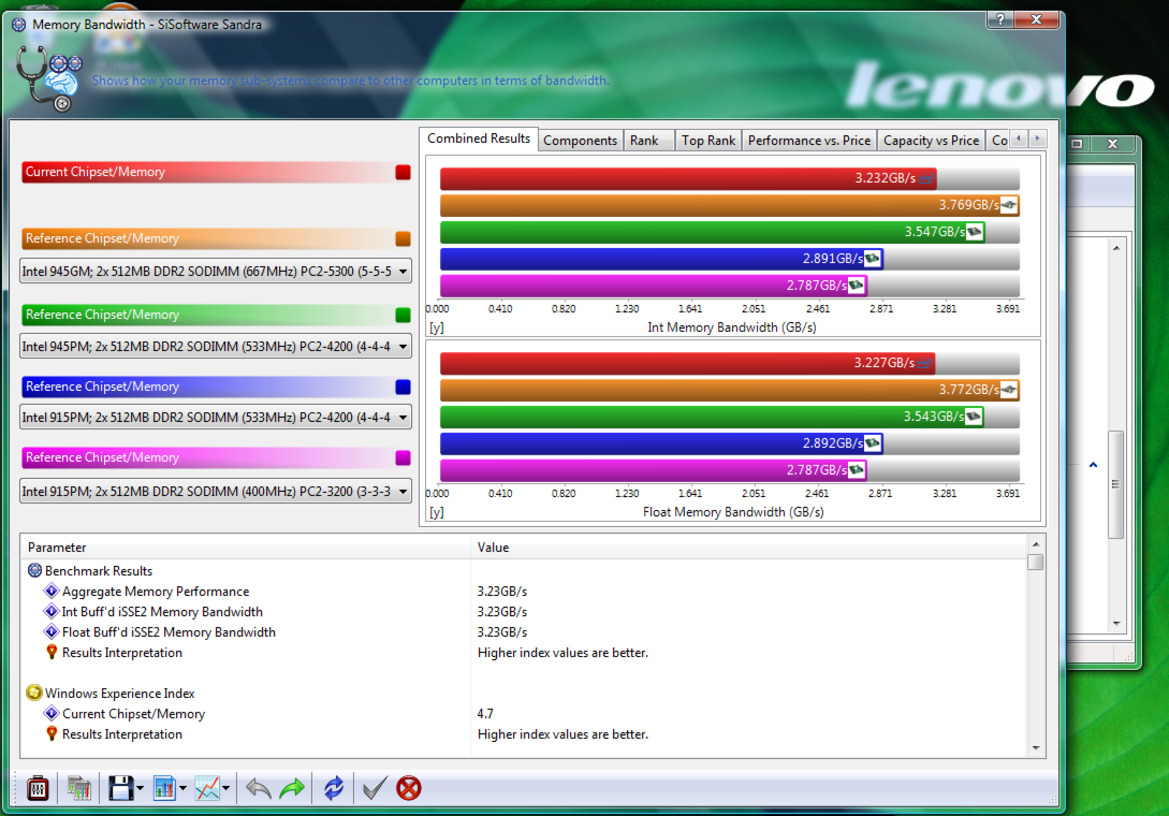Screen dimensions: 1169x816
Task: Toggle the orange Reference Chipset/Memory square
Action: (x=403, y=238)
